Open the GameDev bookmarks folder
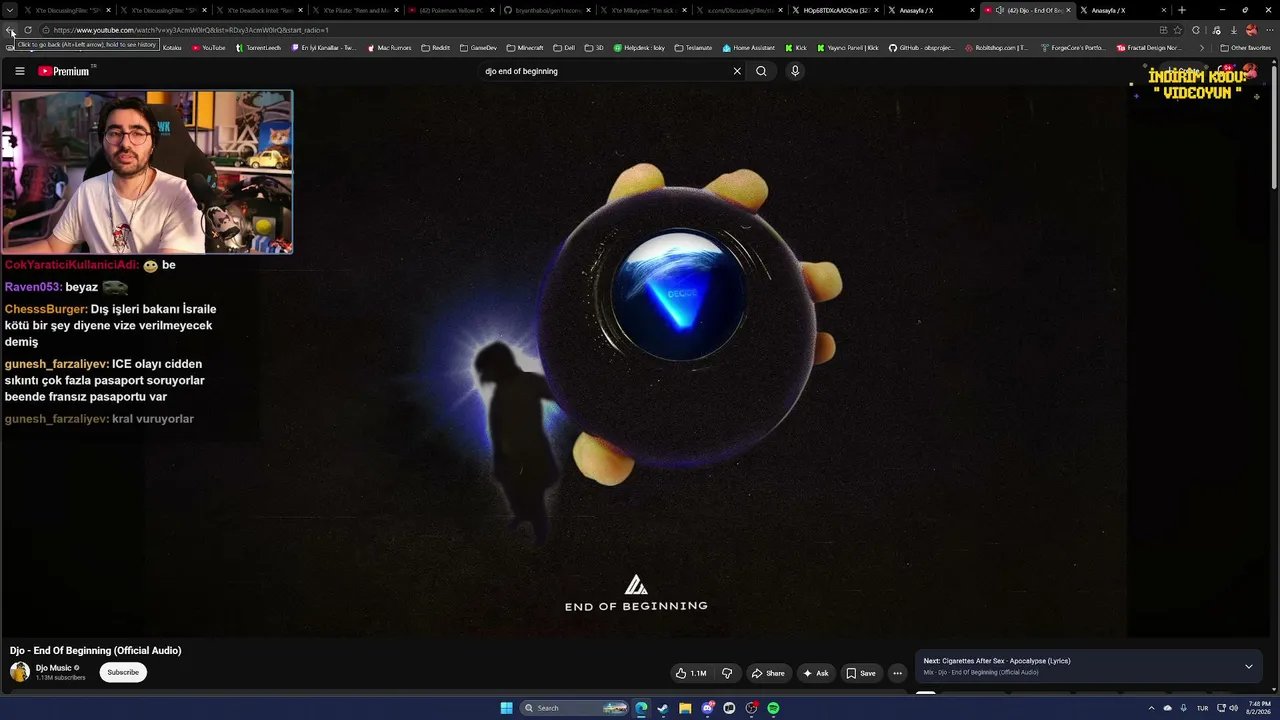This screenshot has height=720, width=1280. tap(478, 48)
